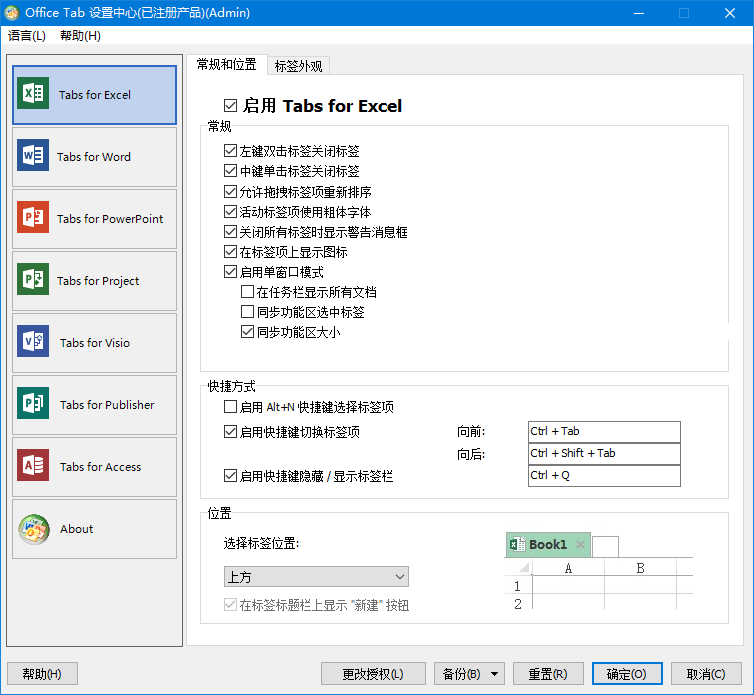Open the Tabs for Word section
Screen dimensions: 754x695
(x=94, y=157)
